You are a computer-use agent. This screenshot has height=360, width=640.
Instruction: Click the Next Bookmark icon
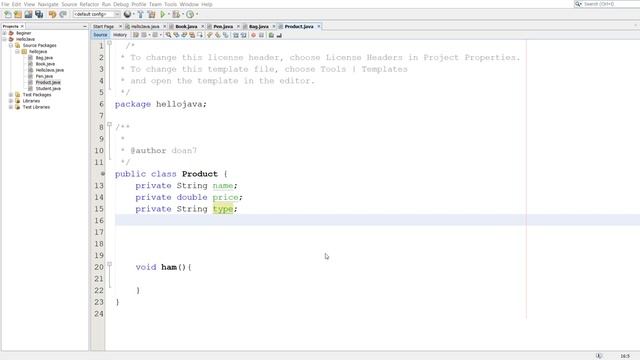(217, 35)
